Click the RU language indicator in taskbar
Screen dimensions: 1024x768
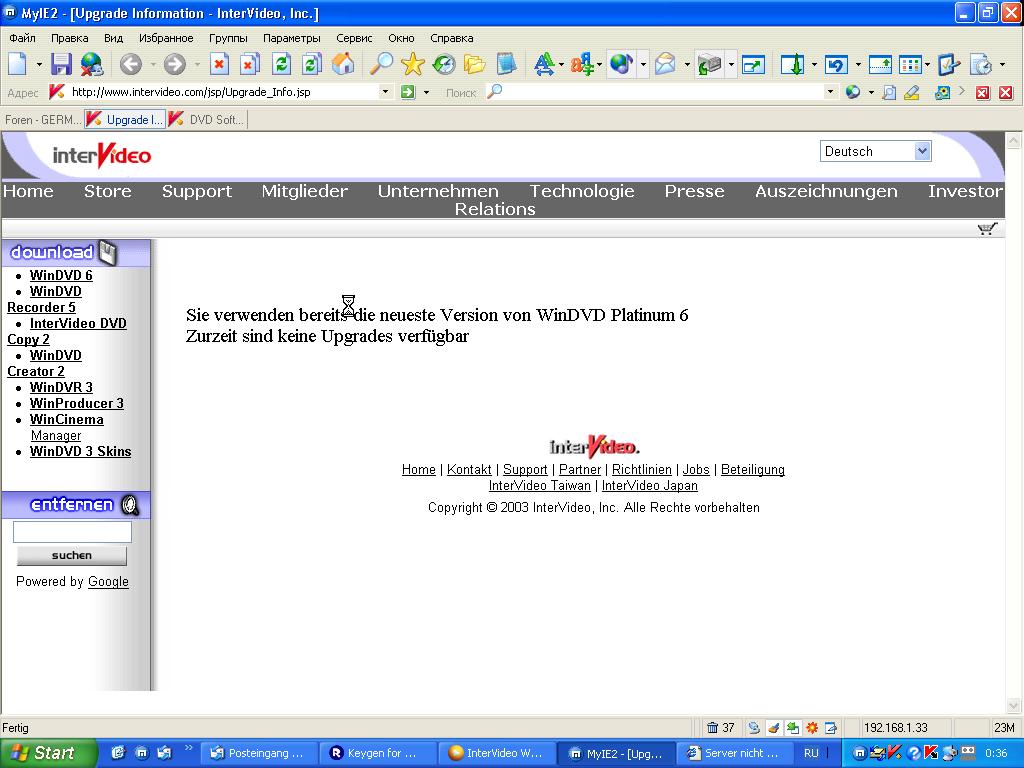point(811,753)
